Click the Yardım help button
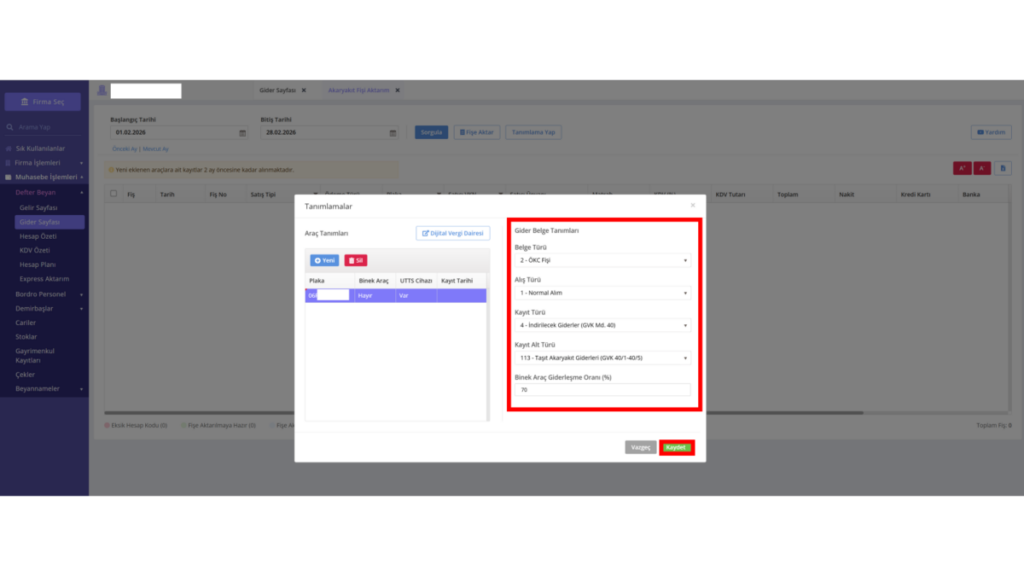1024x576 pixels. click(991, 133)
